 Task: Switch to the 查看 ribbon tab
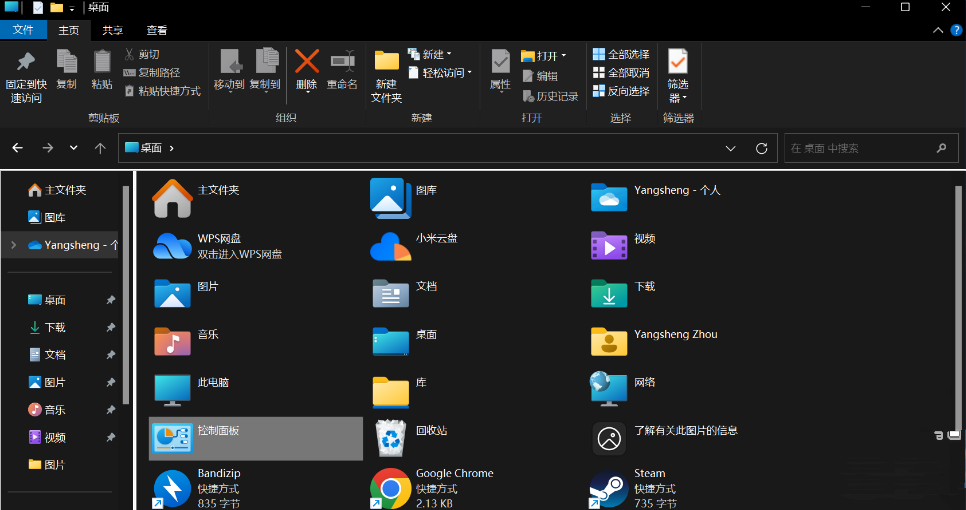tap(157, 31)
